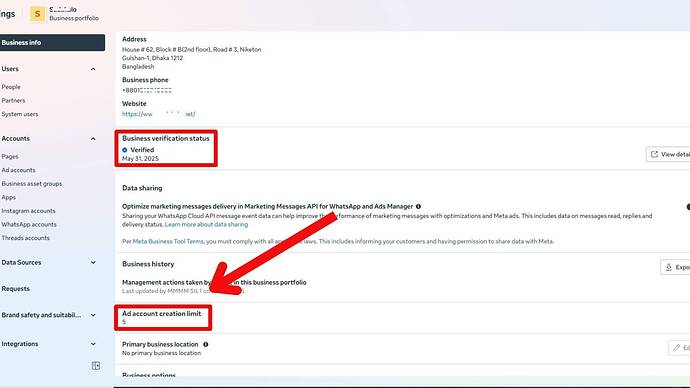Click the yellow S business portfolio avatar

37,14
